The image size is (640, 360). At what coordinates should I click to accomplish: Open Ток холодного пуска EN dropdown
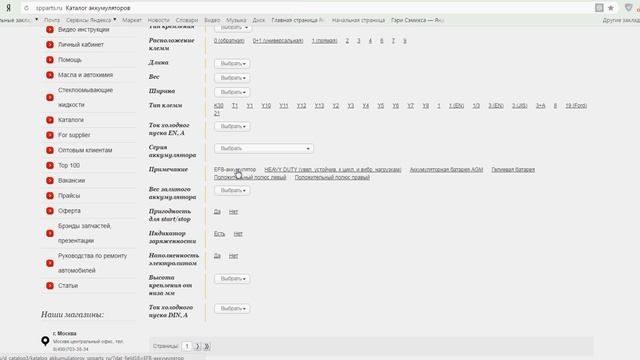point(232,127)
